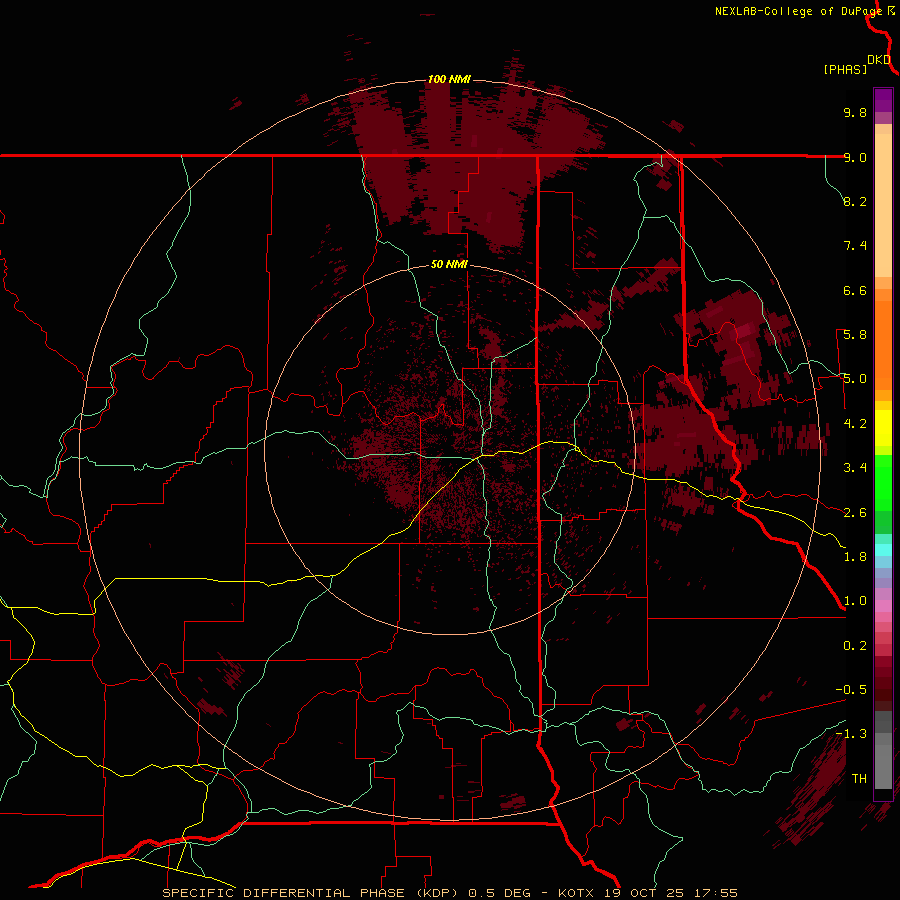Pick the 6.6 scale value
Screen dimensions: 900x900
tap(855, 290)
